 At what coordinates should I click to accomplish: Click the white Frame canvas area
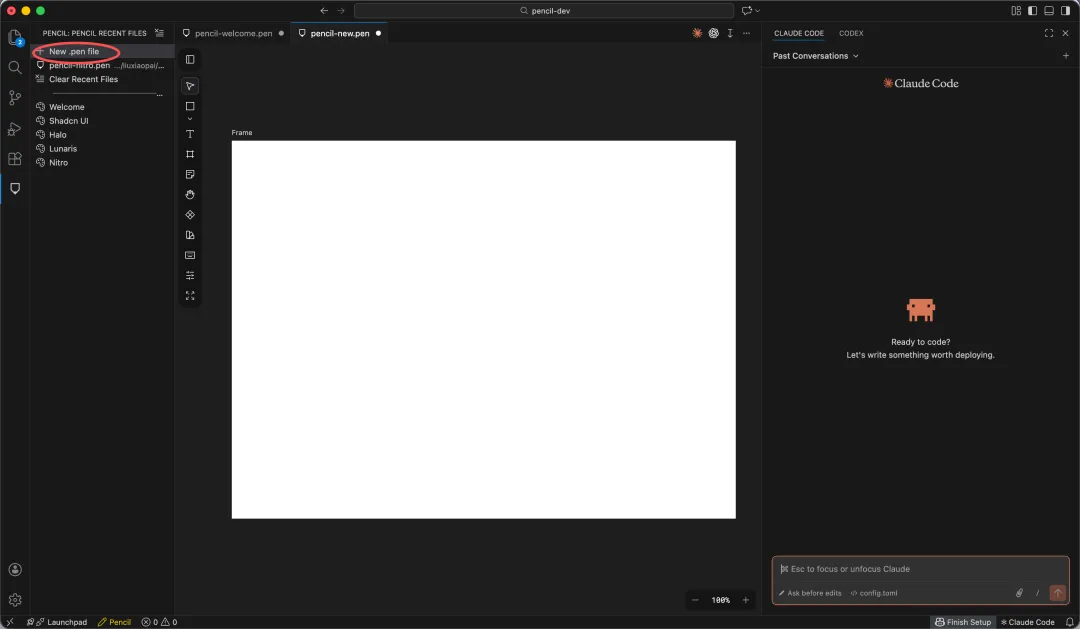(x=484, y=329)
